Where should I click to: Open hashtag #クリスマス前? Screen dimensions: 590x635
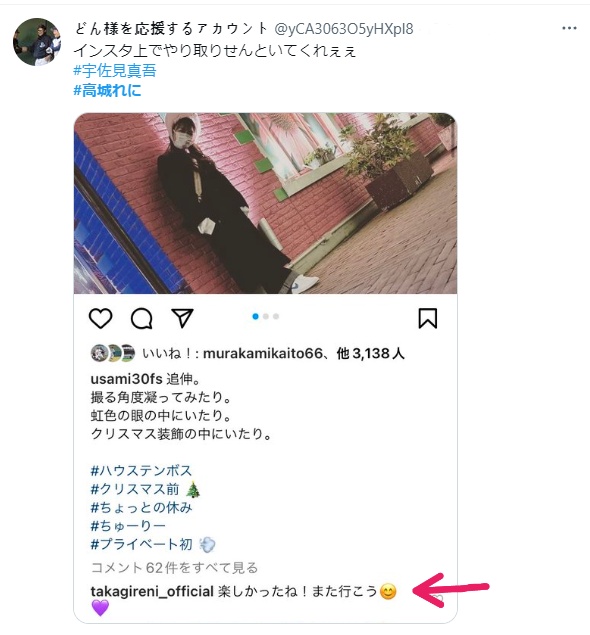[135, 489]
